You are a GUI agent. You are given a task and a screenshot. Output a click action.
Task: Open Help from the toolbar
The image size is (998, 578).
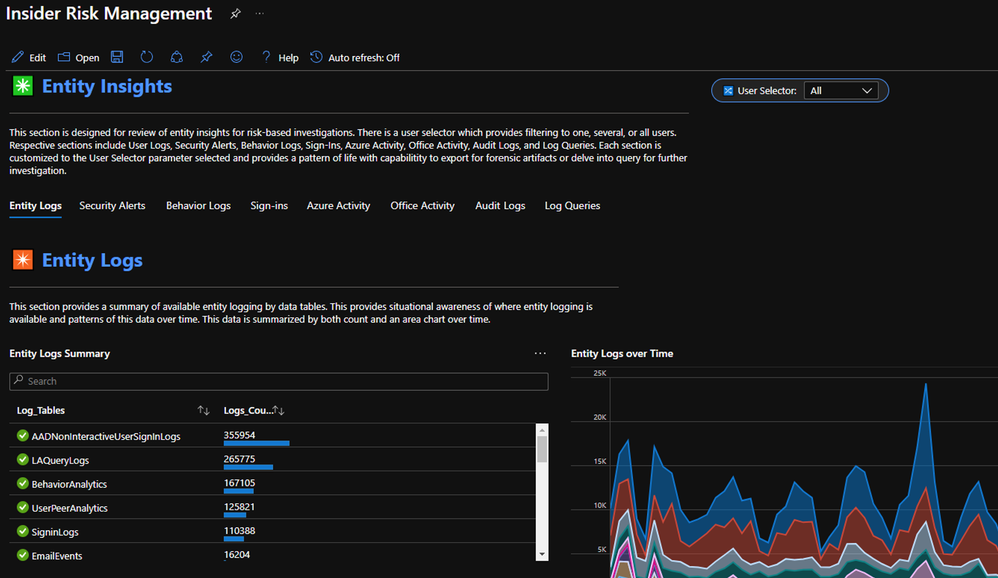(x=279, y=57)
